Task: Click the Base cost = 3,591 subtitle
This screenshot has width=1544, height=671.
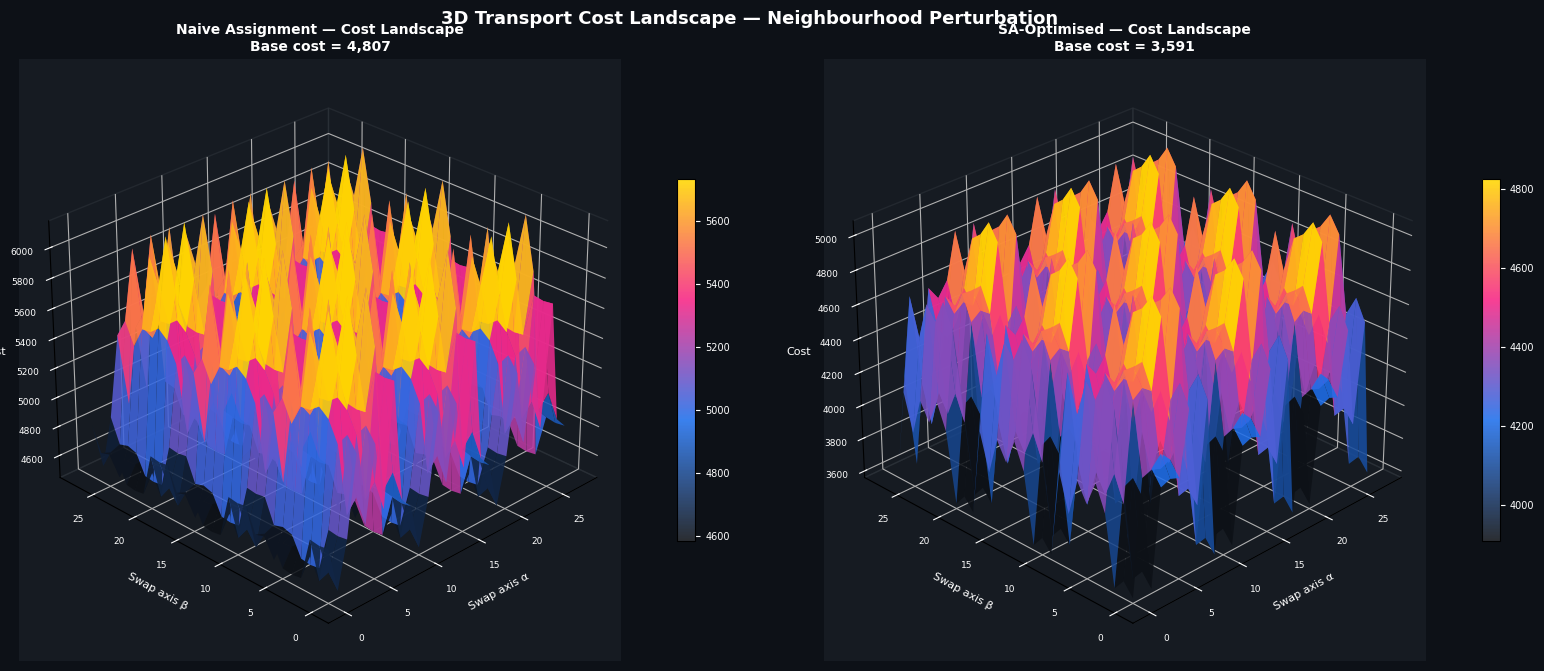Action: coord(1123,47)
